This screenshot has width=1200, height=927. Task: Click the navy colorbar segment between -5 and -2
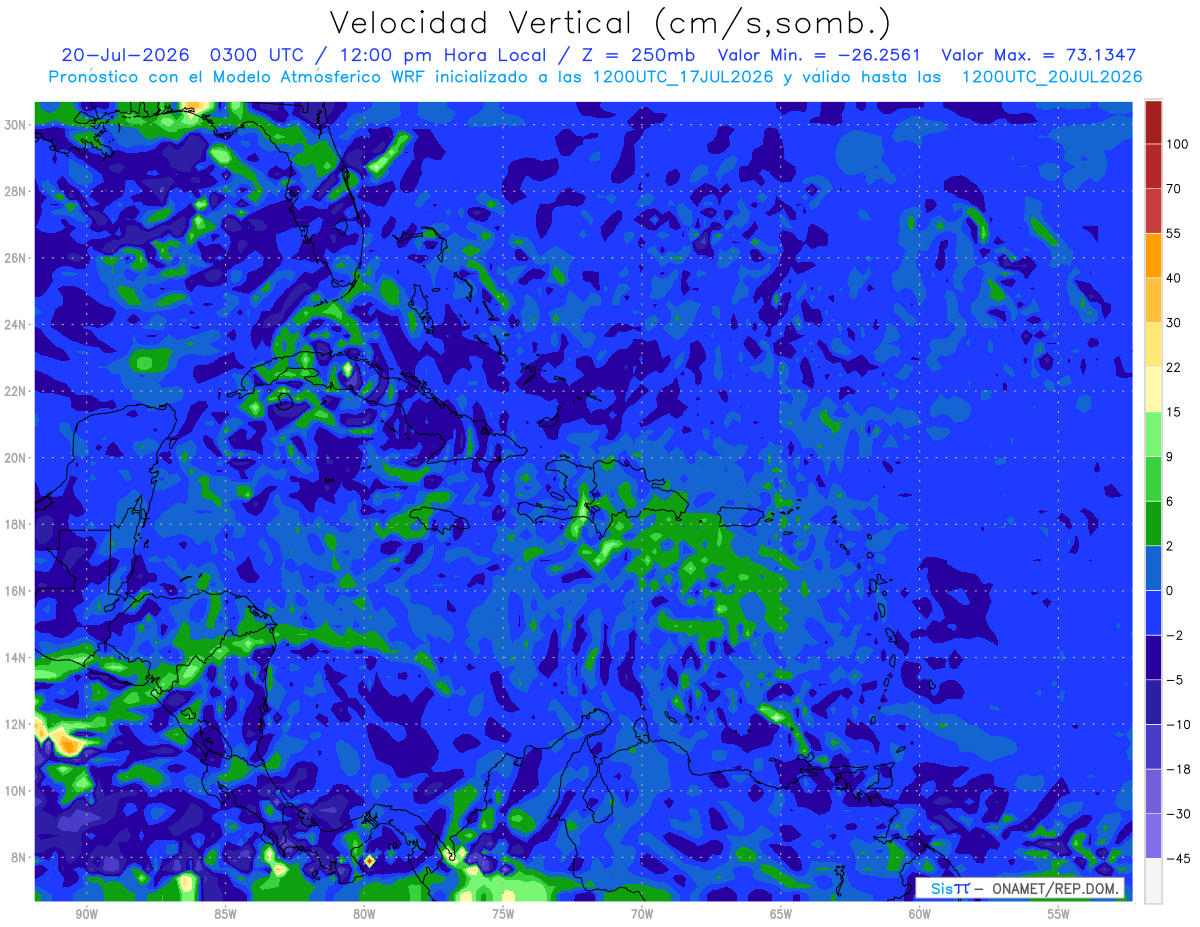1153,656
